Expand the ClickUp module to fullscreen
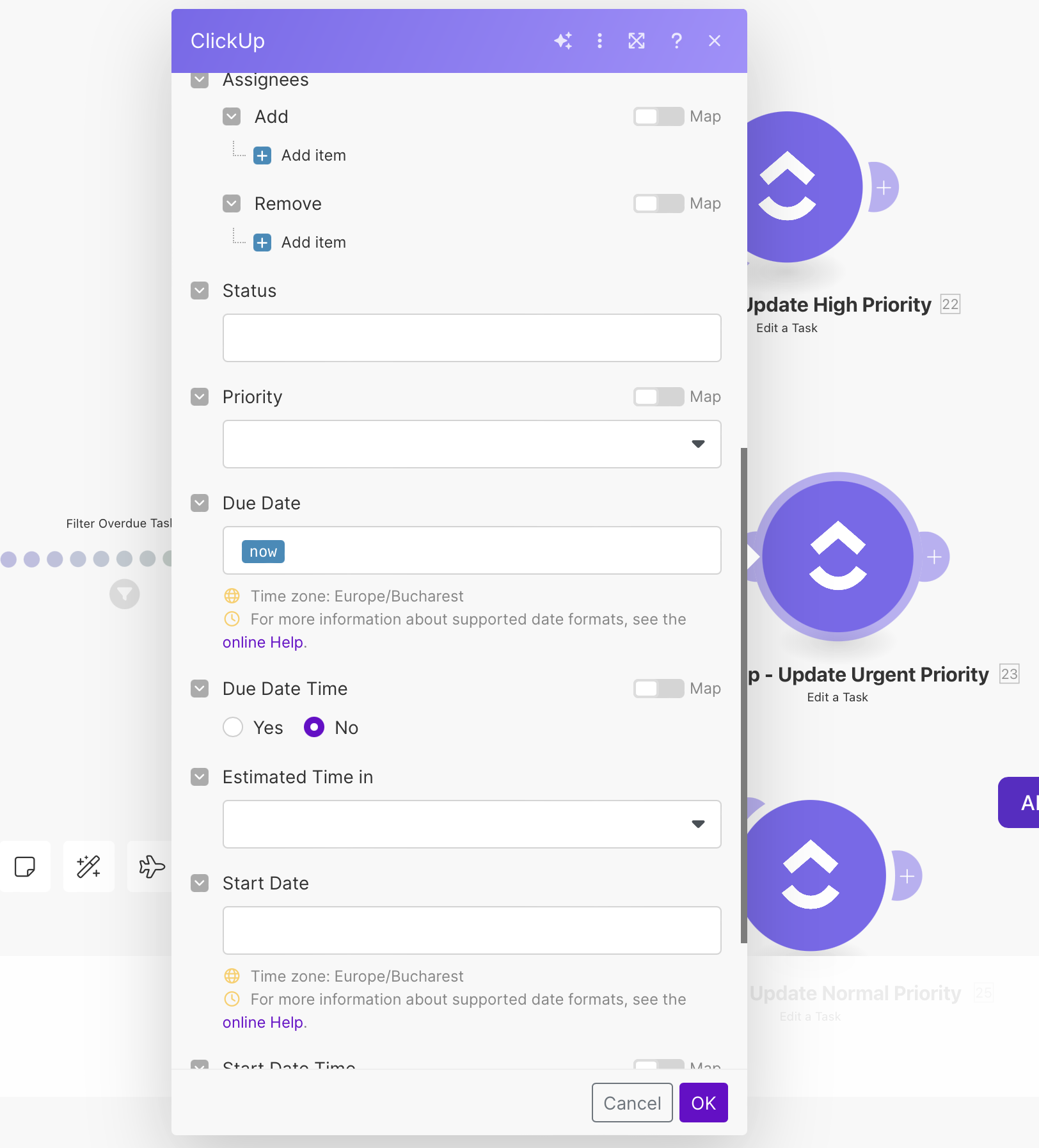Viewport: 1039px width, 1148px height. [x=637, y=40]
